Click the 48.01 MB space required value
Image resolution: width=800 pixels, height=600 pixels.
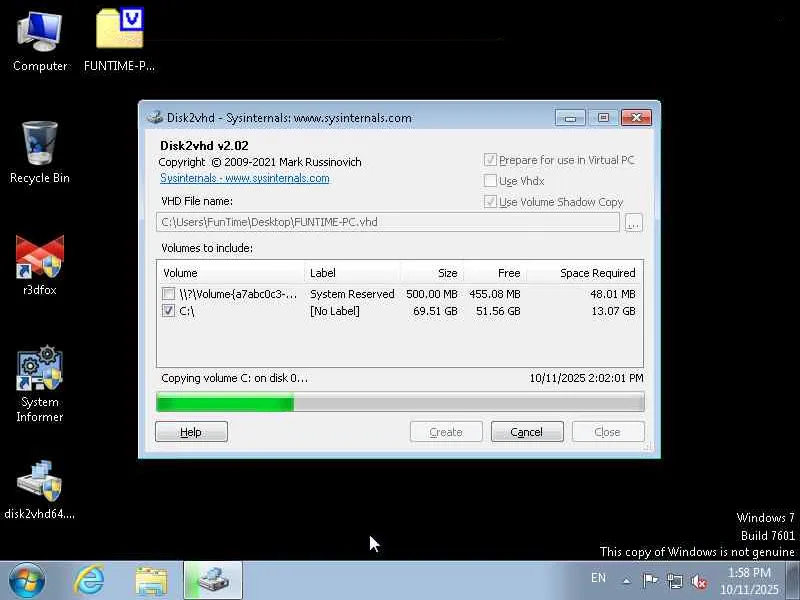[x=613, y=294]
